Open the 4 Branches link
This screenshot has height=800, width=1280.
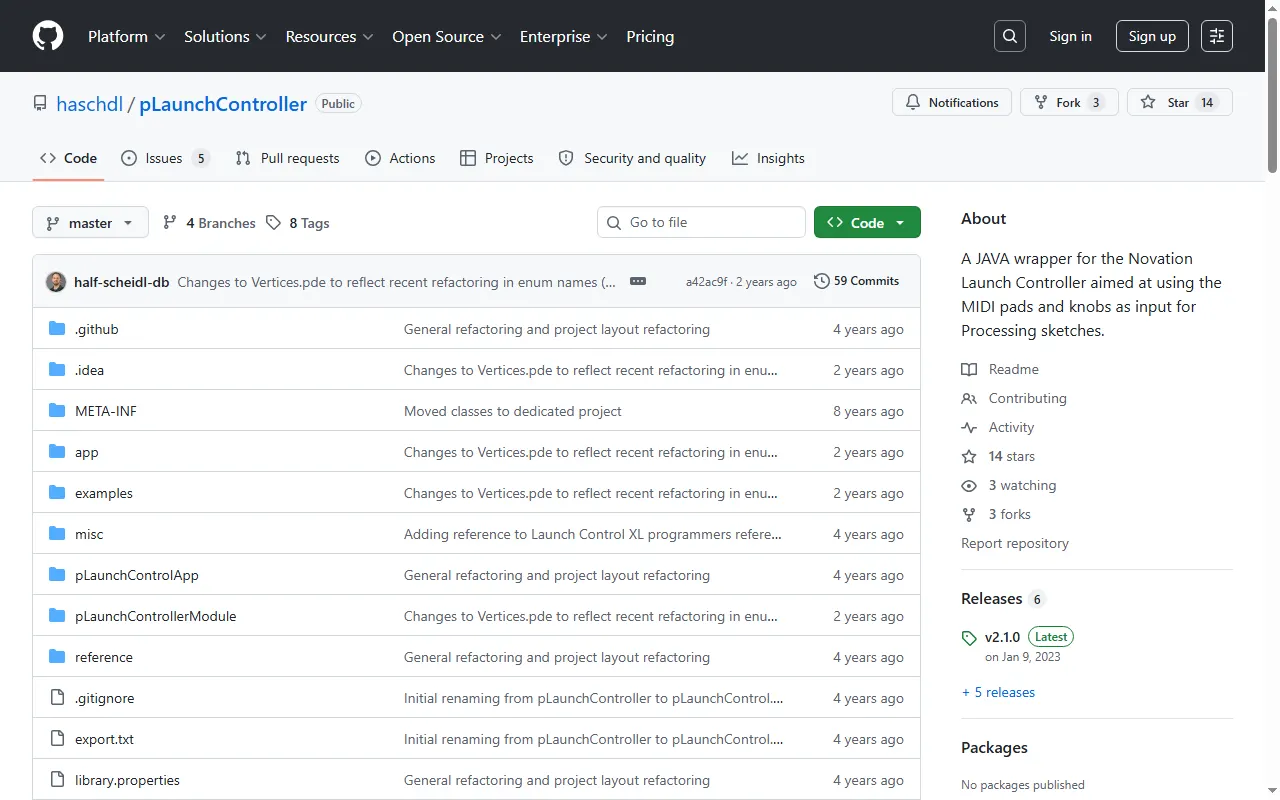pos(209,223)
